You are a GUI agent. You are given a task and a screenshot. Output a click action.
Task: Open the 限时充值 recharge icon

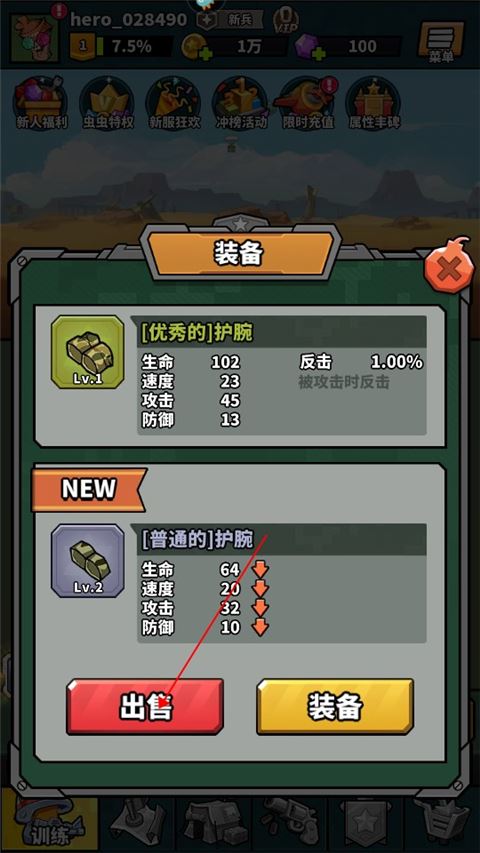307,103
